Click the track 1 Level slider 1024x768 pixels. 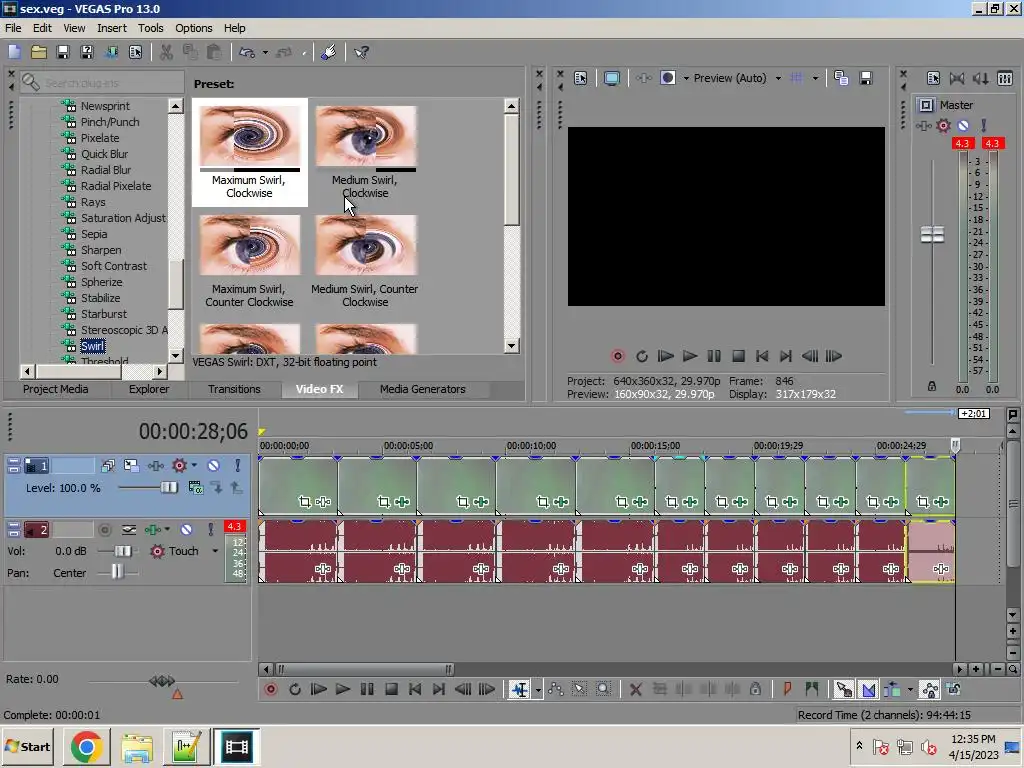point(169,487)
